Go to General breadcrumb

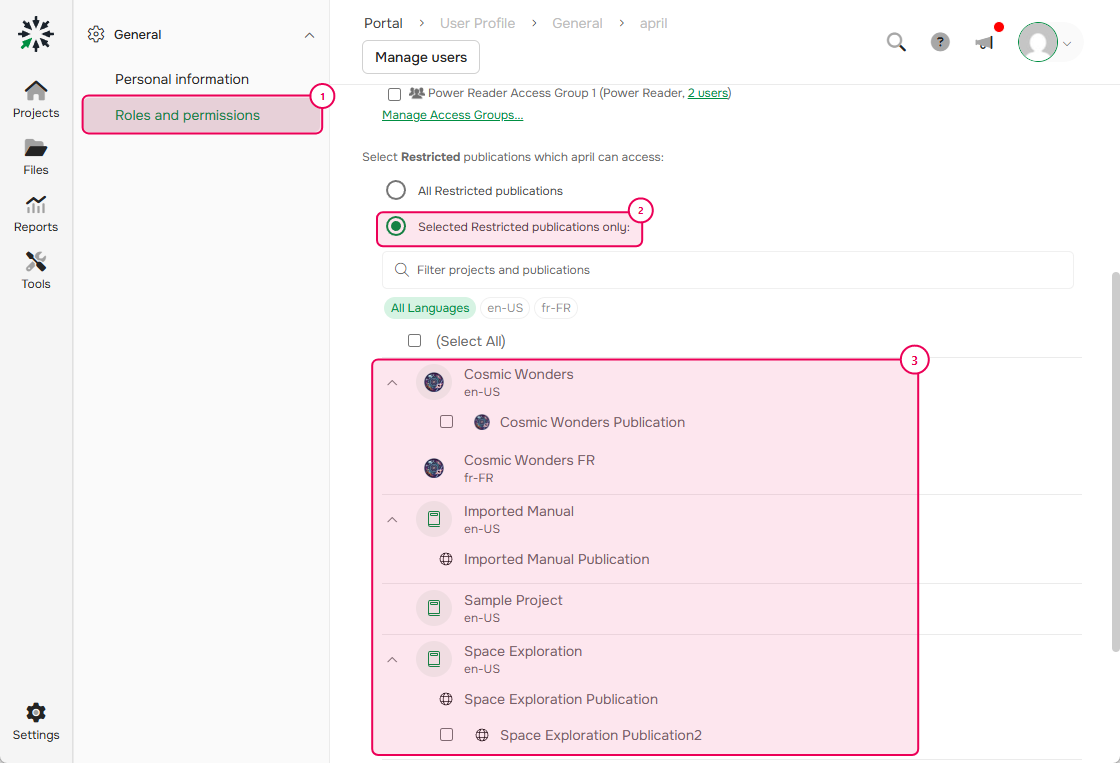click(x=577, y=23)
